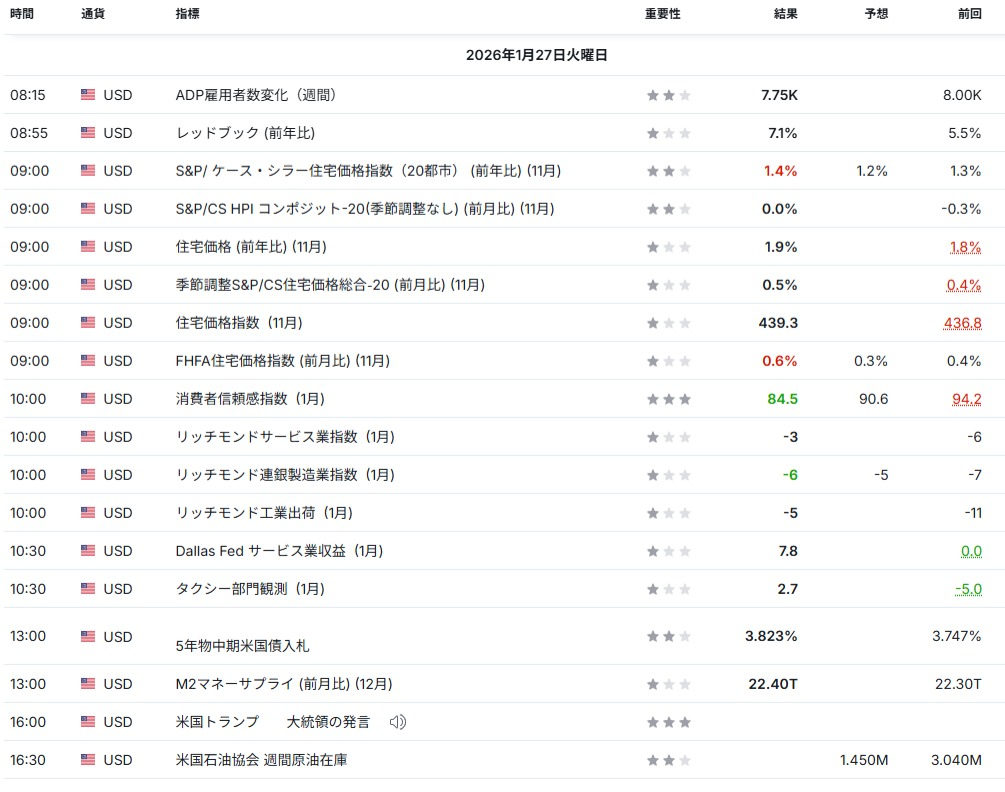Screen dimensions: 1005x792
Task: Click the US flag in the ADP雇用者数変化 row
Action: 88,95
